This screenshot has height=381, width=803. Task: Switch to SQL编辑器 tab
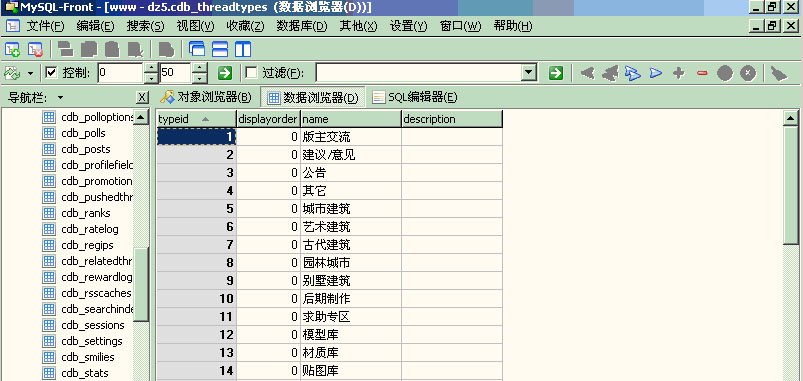(414, 97)
